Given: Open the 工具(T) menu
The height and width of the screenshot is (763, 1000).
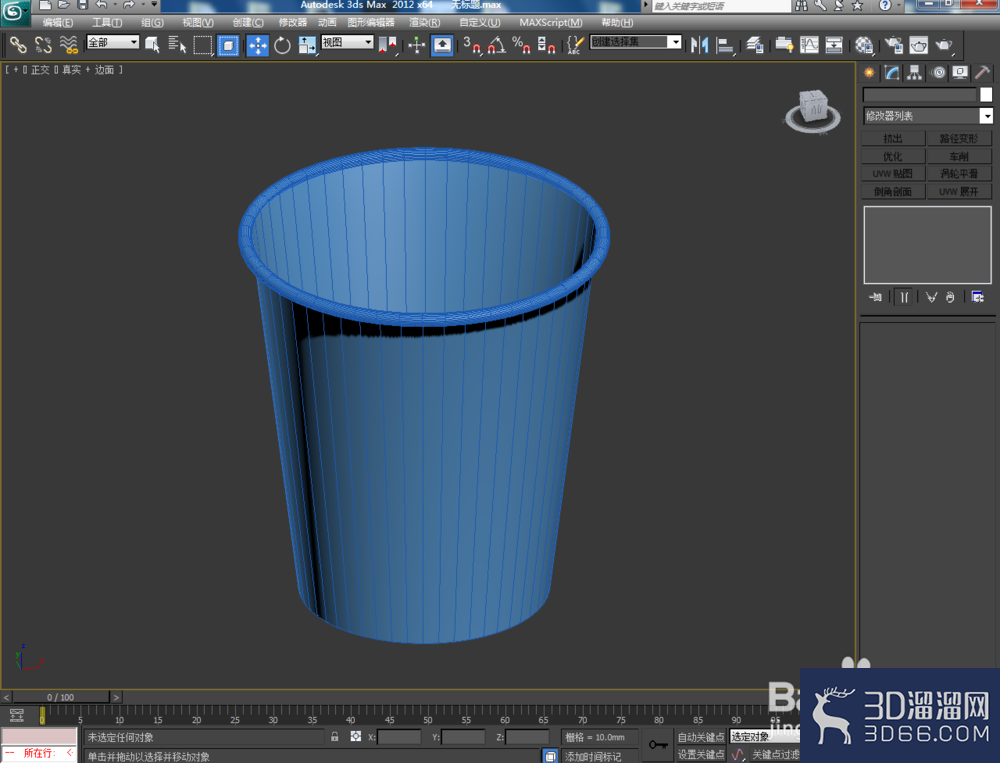Looking at the screenshot, I should point(107,22).
